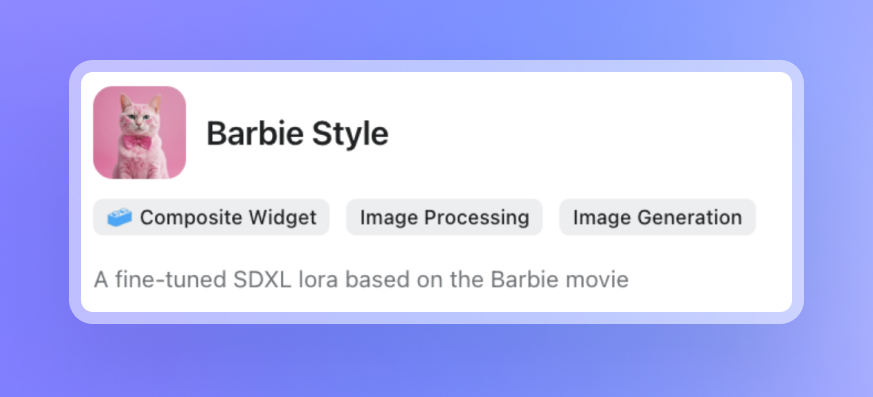Click the cat's face in the app icon

140,115
